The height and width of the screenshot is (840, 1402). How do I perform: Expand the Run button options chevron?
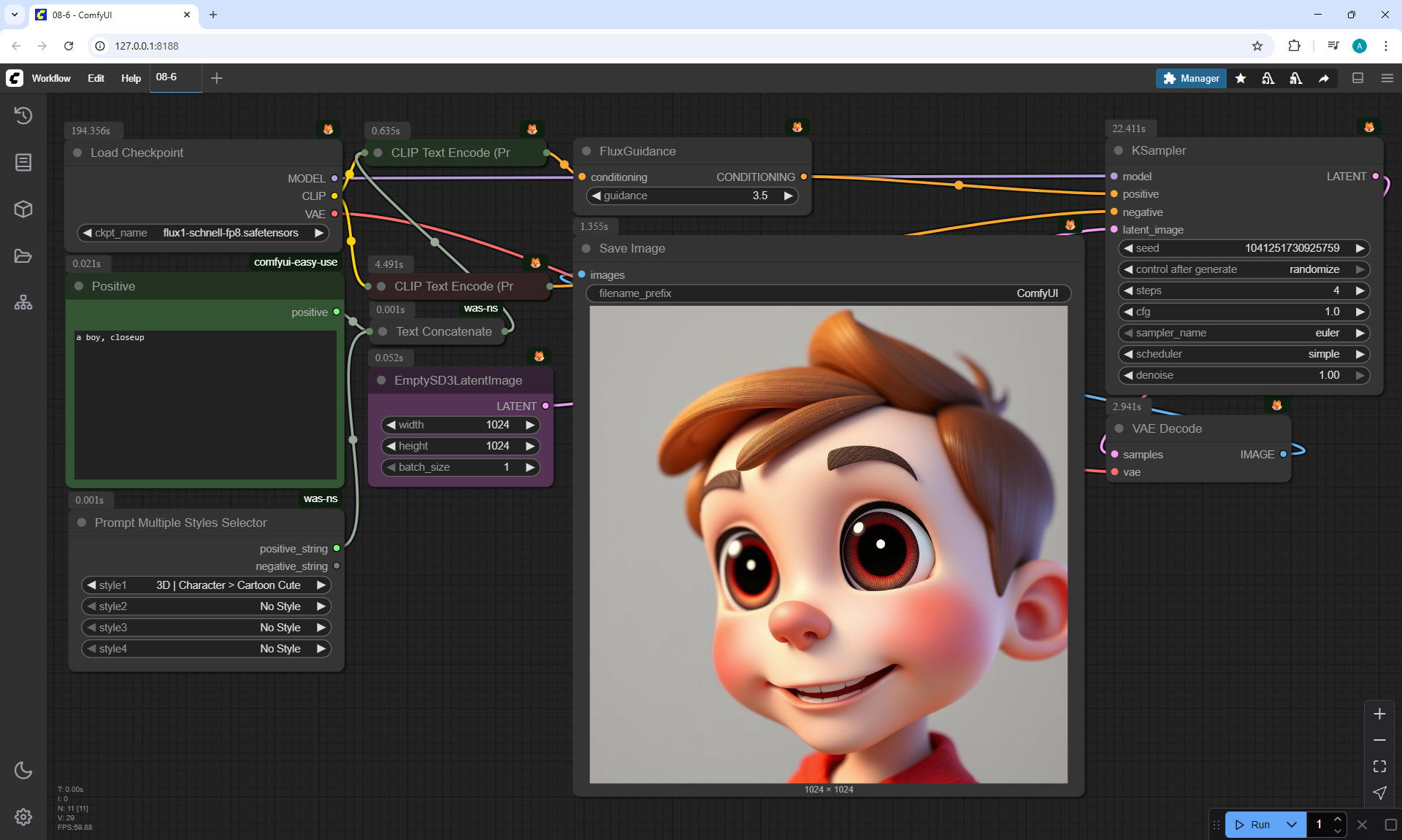click(x=1292, y=825)
